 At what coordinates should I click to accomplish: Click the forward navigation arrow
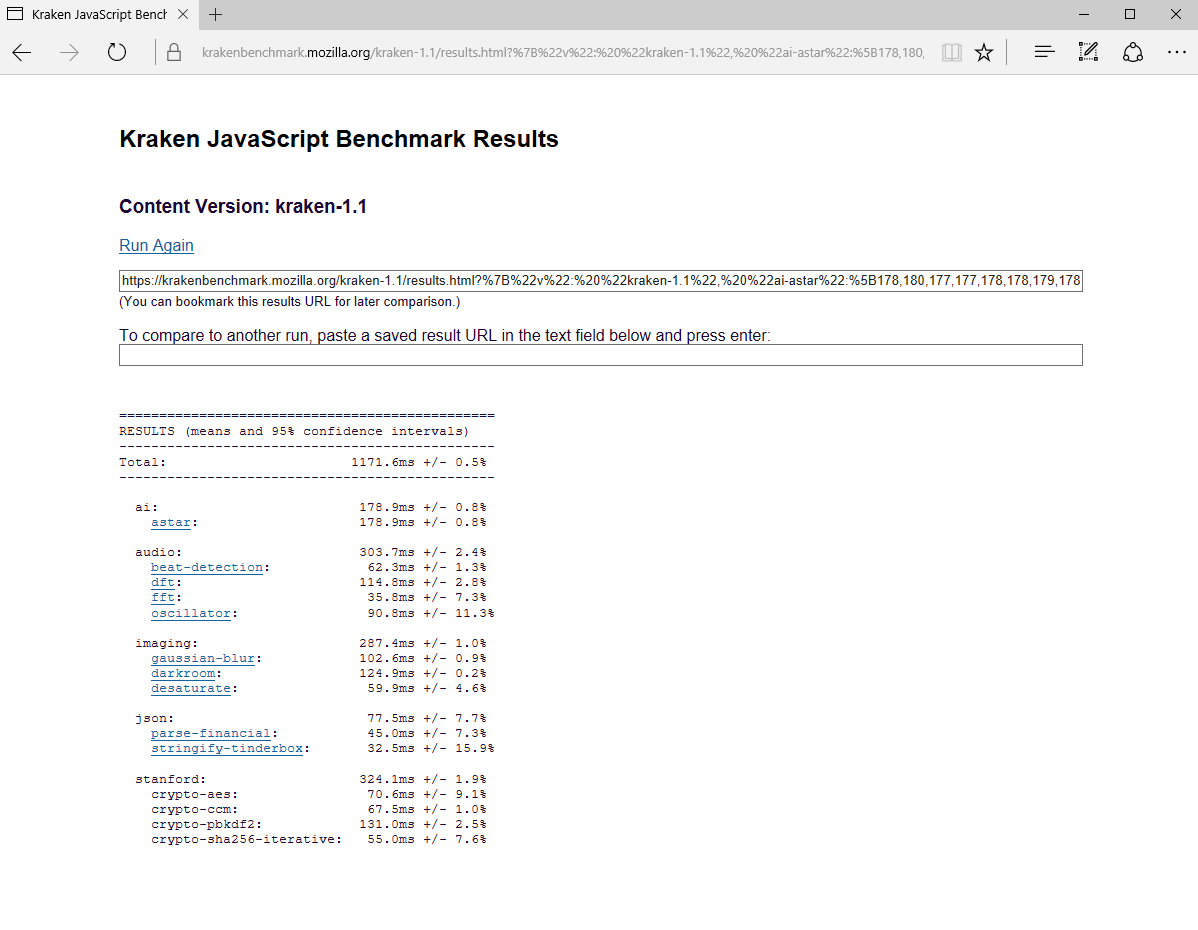69,52
